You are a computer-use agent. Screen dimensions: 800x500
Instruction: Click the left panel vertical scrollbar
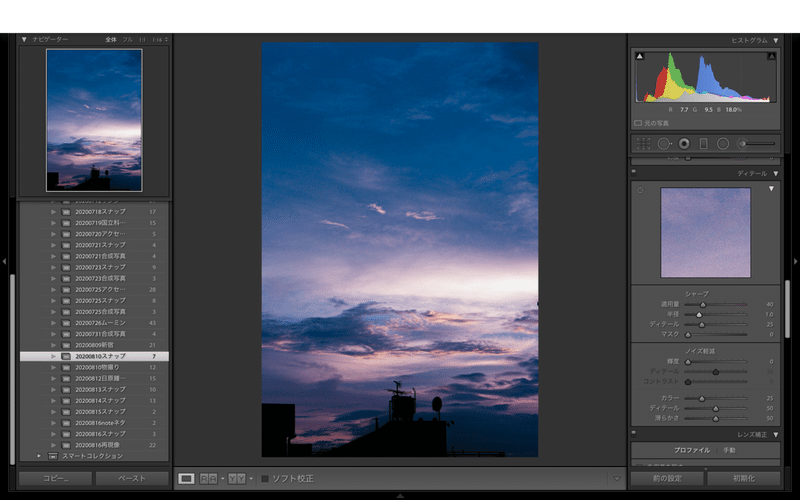pyautogui.click(x=13, y=370)
